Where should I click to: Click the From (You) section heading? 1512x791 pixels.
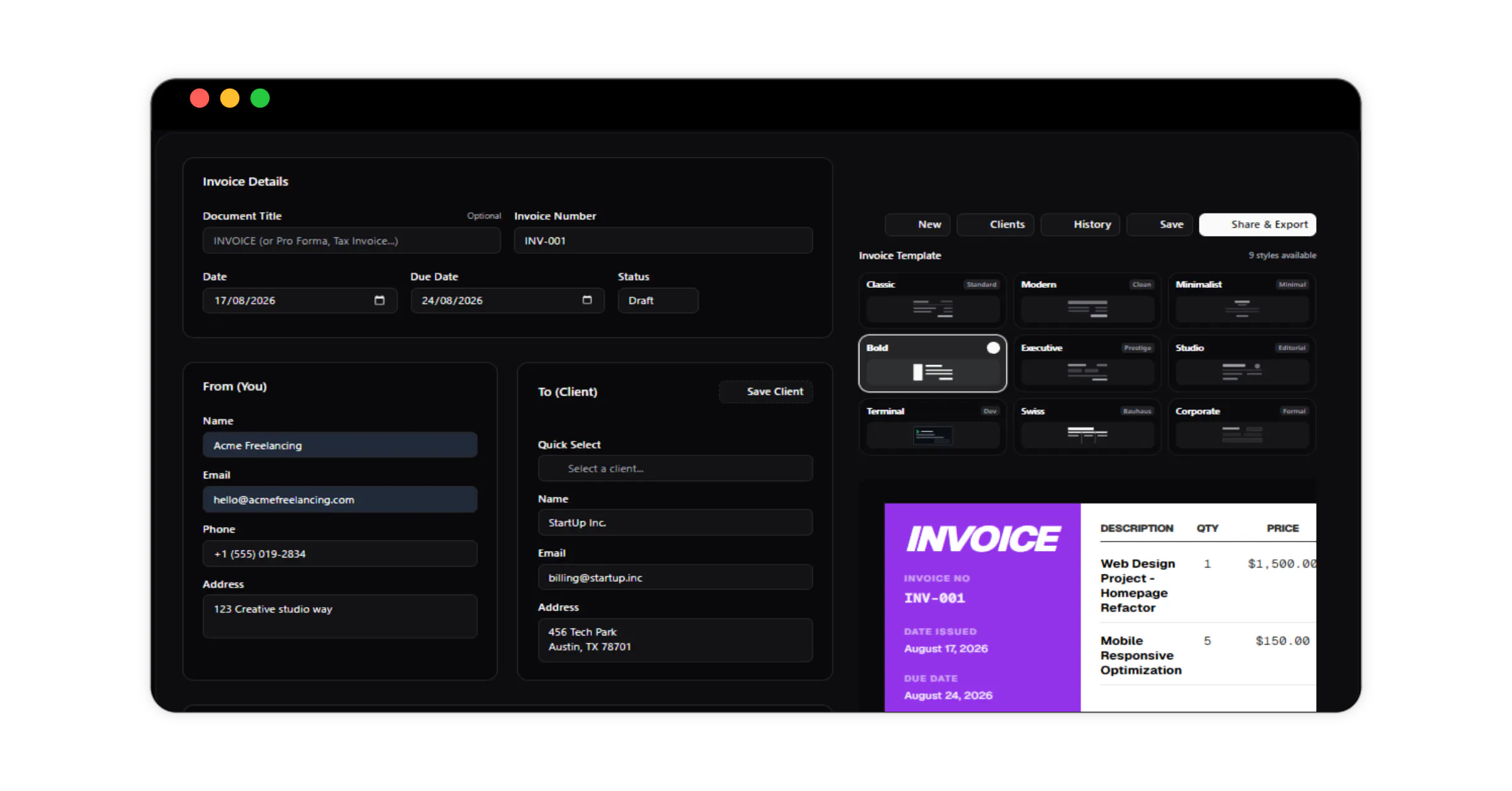coord(234,386)
